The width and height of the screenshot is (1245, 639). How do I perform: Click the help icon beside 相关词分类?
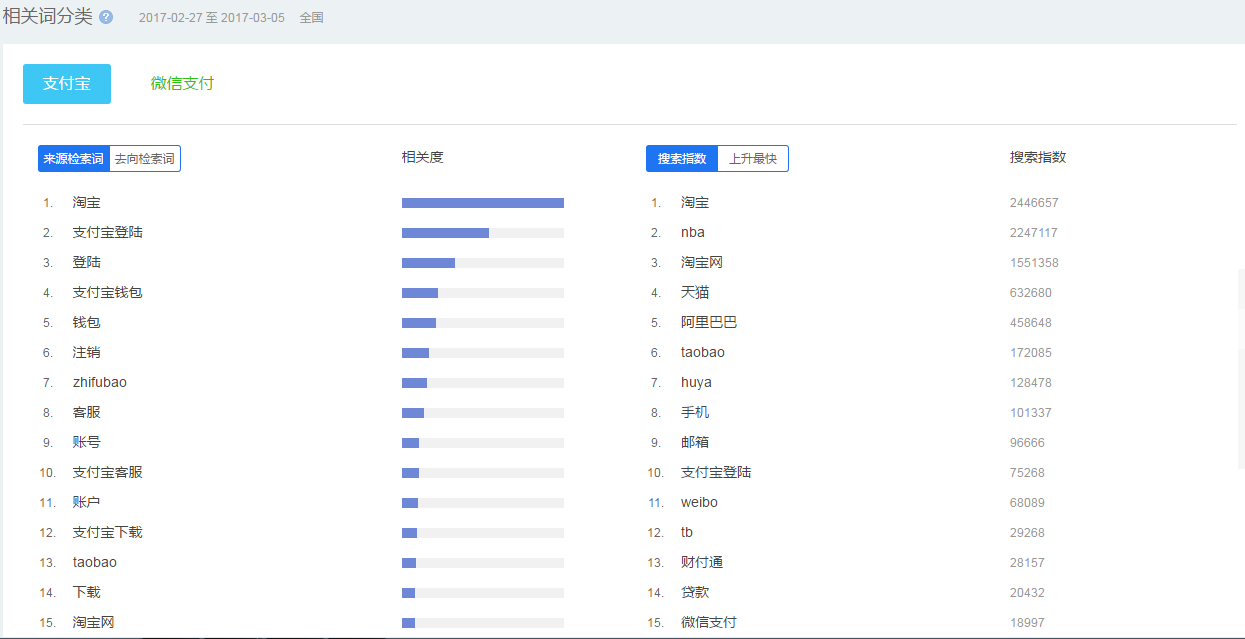[106, 18]
